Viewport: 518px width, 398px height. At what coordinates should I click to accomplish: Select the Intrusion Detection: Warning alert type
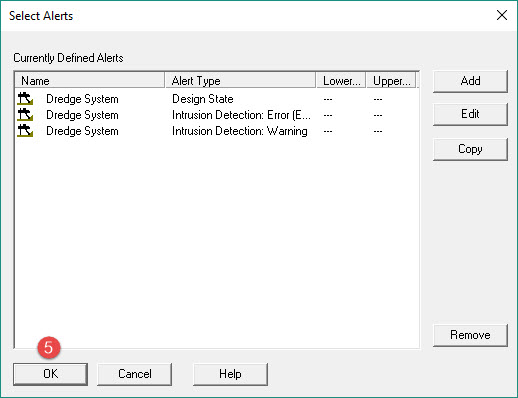point(240,131)
